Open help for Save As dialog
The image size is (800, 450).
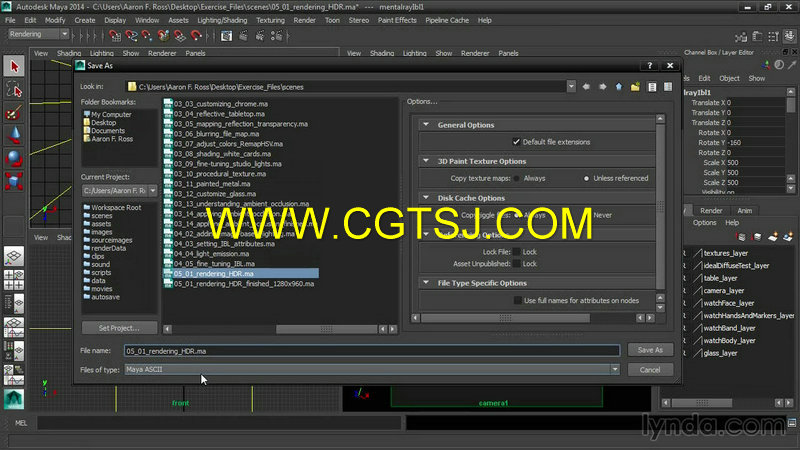click(x=649, y=65)
